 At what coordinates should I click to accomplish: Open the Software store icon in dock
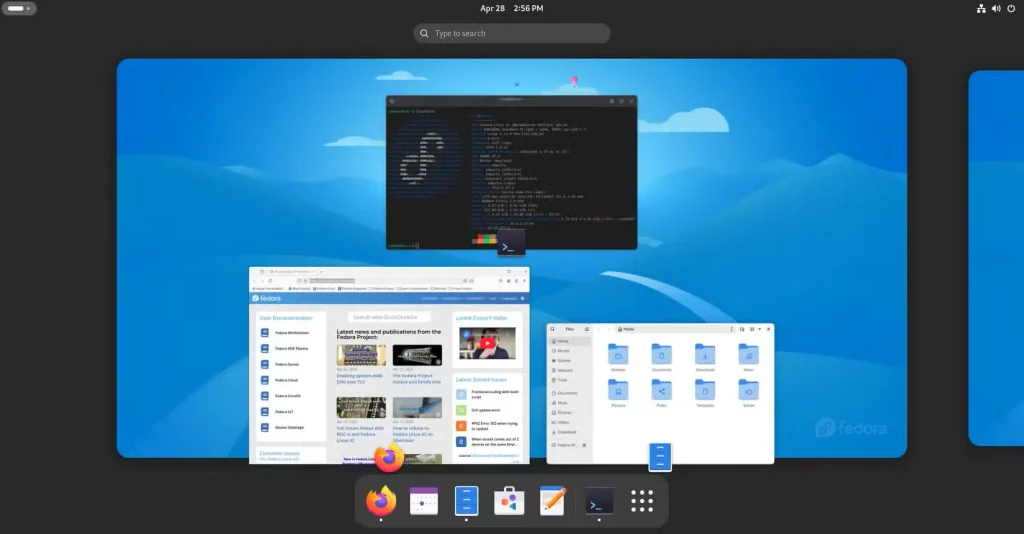(x=510, y=500)
